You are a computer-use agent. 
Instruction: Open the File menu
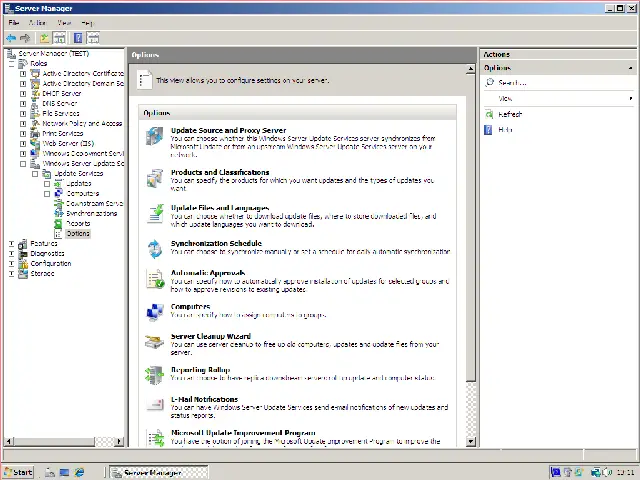point(14,22)
